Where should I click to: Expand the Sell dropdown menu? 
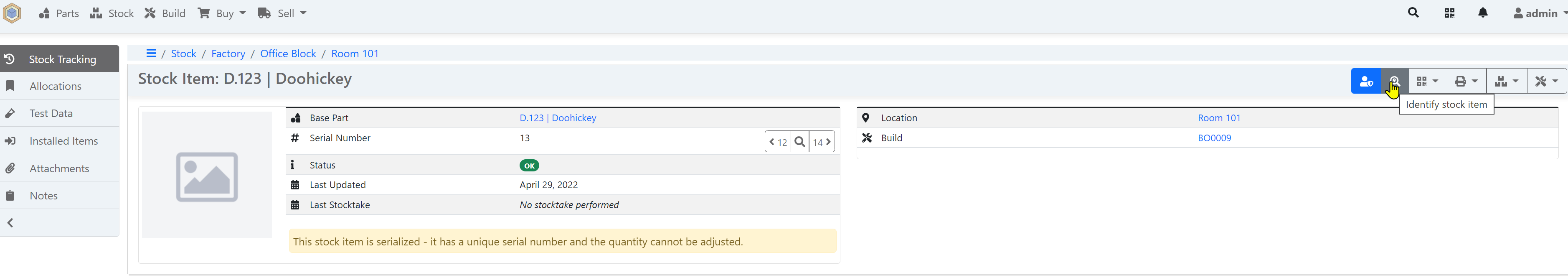tap(281, 13)
